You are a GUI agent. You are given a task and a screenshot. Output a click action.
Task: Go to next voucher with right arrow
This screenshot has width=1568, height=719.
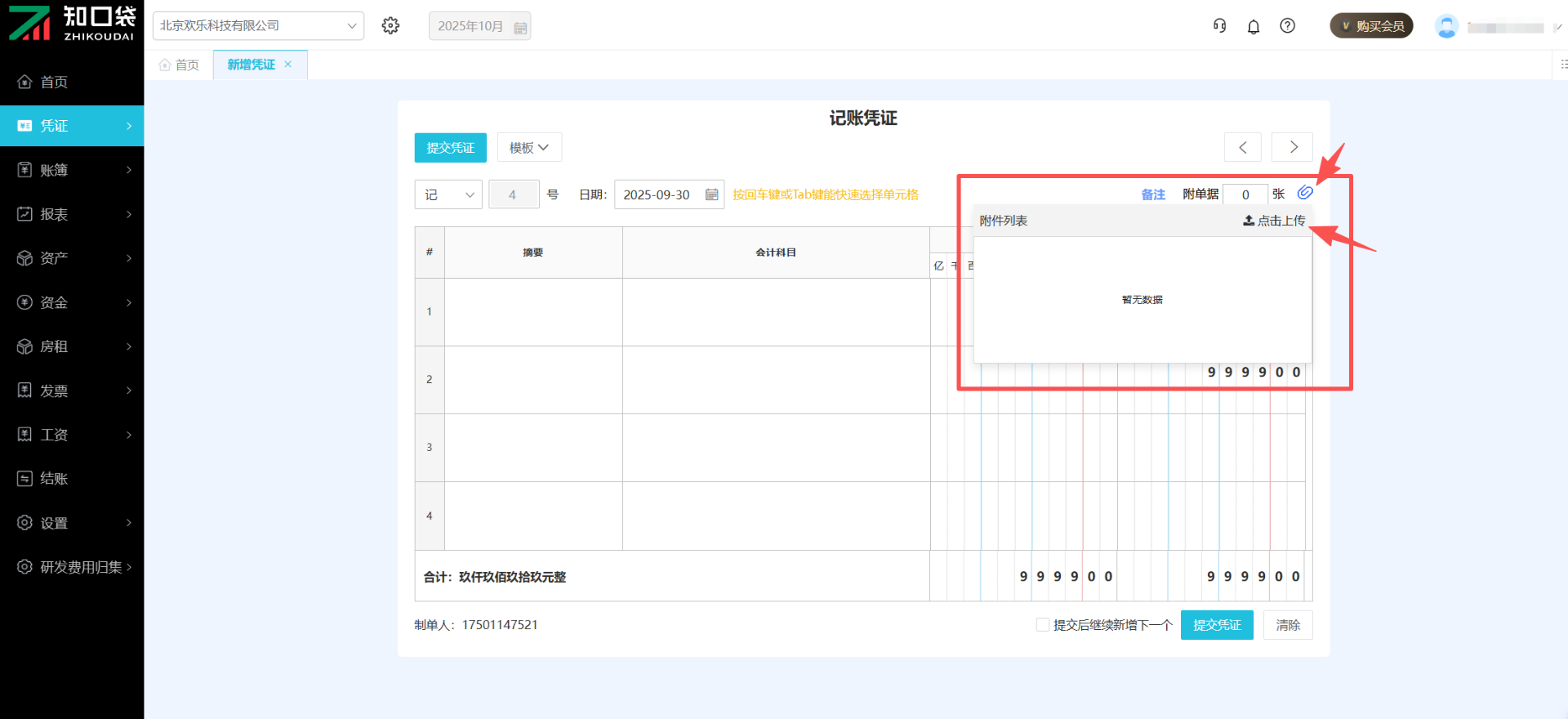[x=1292, y=147]
